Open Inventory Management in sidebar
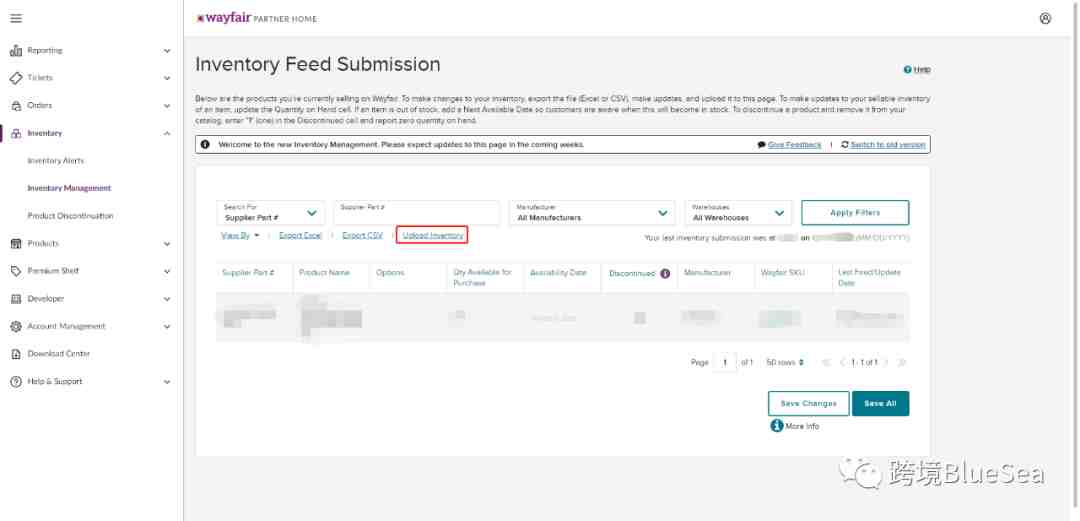The width and height of the screenshot is (1080, 521). tap(69, 188)
